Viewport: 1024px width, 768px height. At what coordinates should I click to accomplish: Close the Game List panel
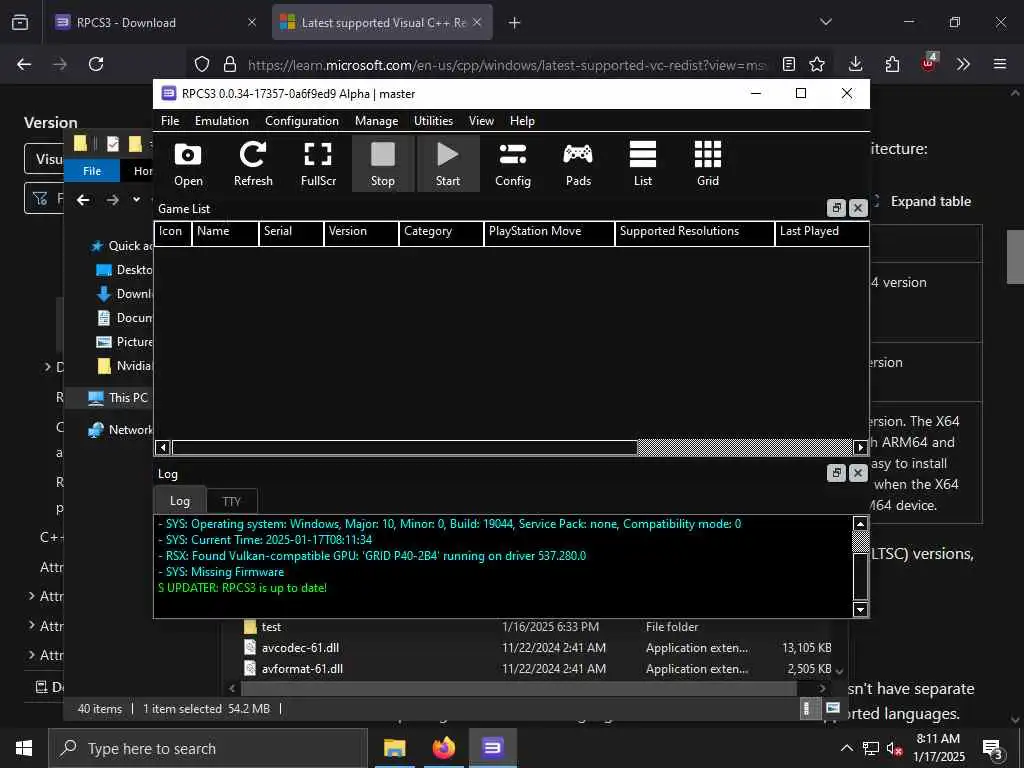click(858, 208)
